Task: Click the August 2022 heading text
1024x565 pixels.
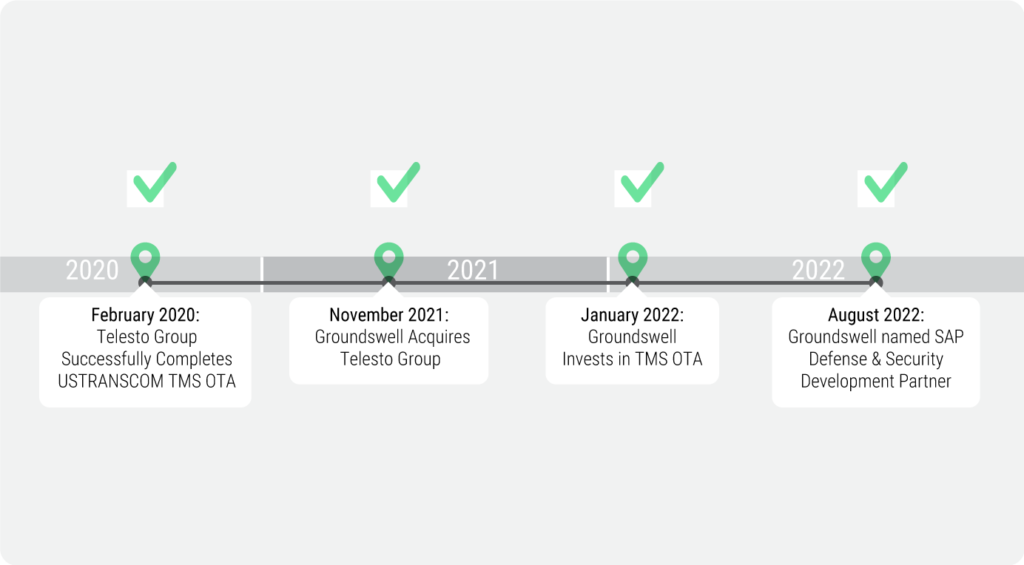Action: 876,315
